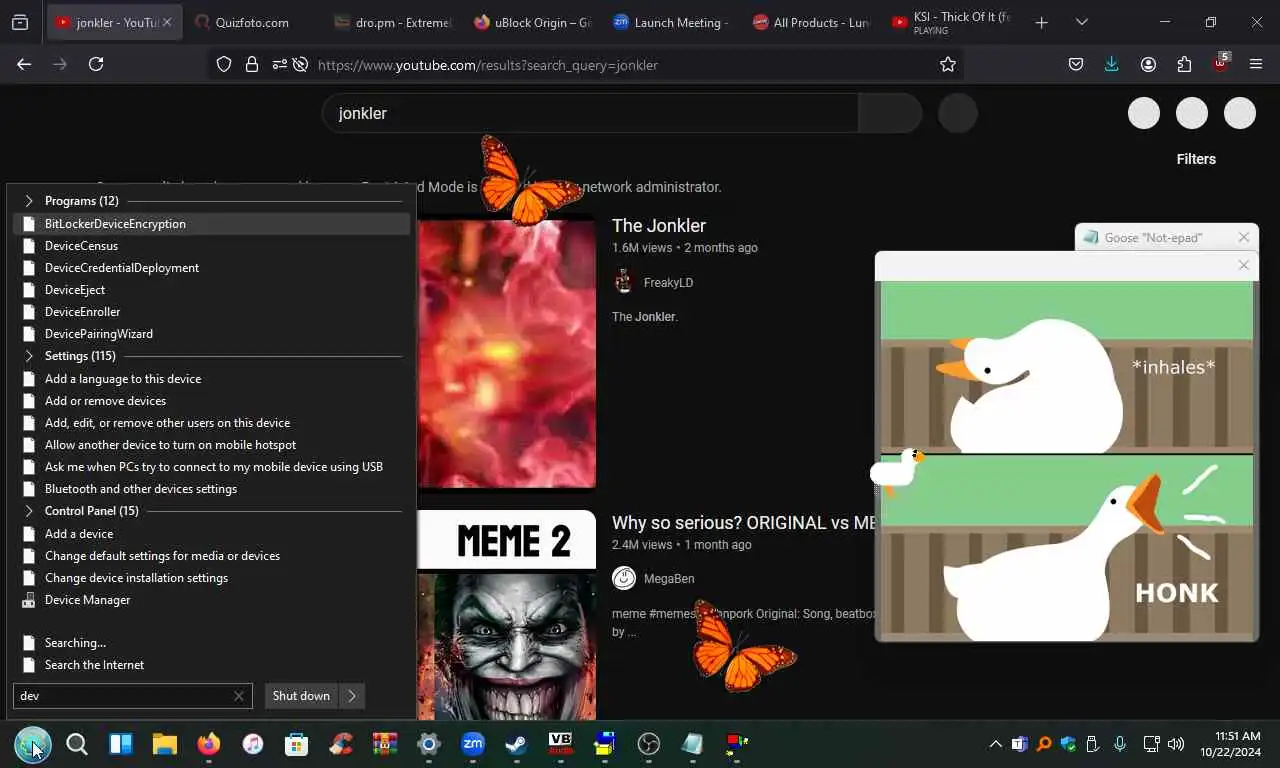Clear the dev start menu search box
This screenshot has height=768, width=1280.
click(239, 696)
